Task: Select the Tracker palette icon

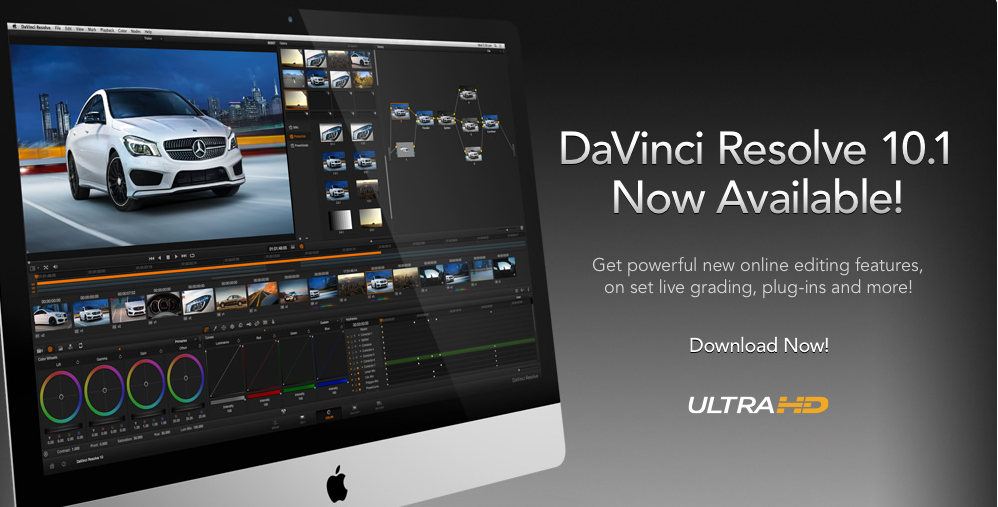Action: [x=232, y=326]
